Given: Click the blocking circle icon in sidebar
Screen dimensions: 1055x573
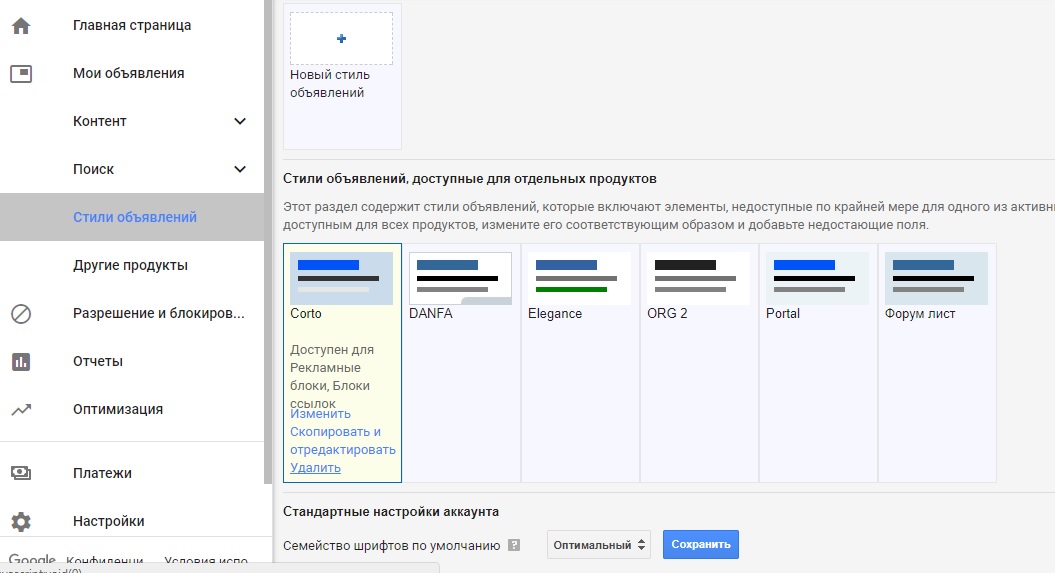Looking at the screenshot, I should pos(20,314).
